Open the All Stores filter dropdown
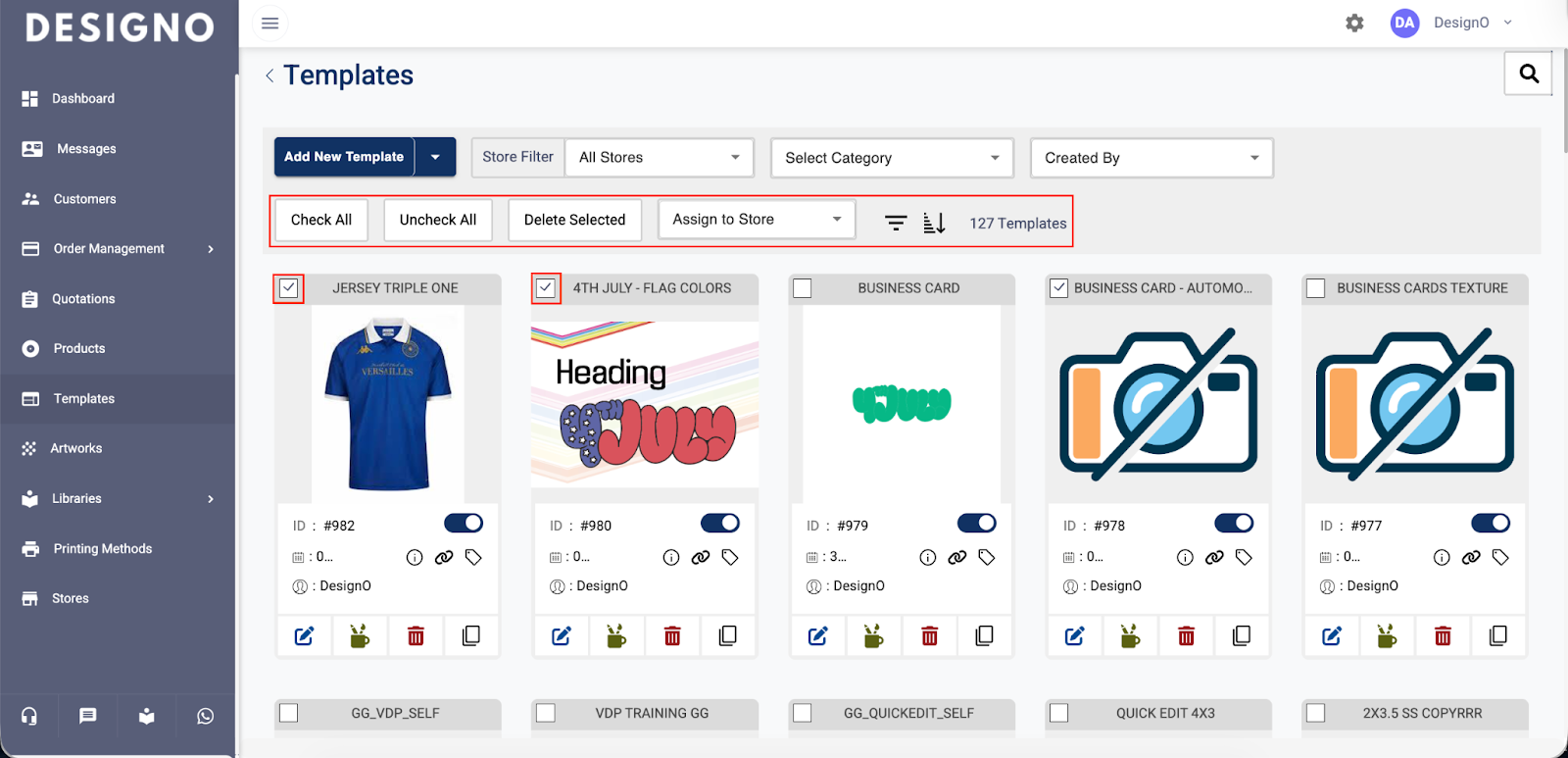The height and width of the screenshot is (758, 1568). tap(659, 158)
